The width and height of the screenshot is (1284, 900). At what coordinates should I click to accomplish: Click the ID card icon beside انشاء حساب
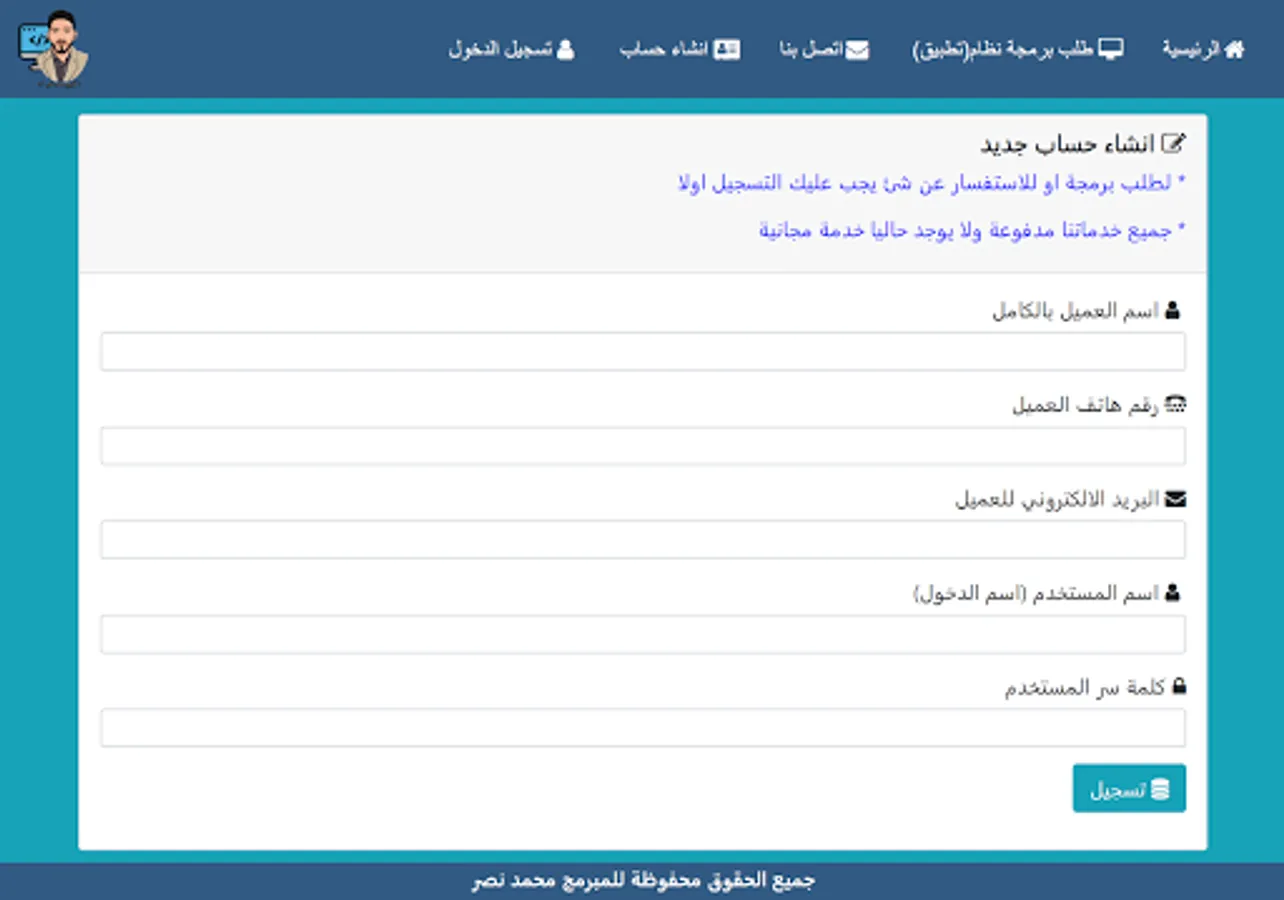click(x=727, y=50)
